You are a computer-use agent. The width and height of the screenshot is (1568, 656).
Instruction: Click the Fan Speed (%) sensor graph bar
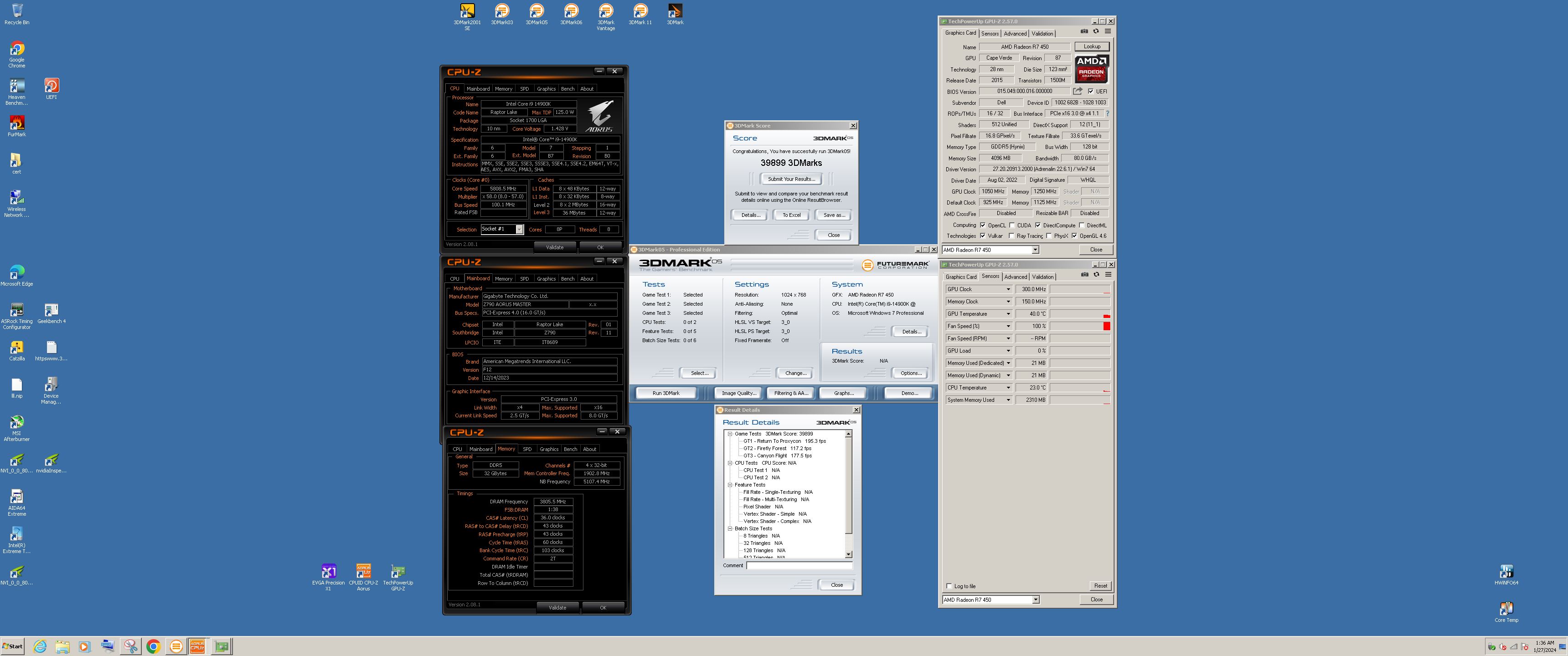[x=1080, y=326]
